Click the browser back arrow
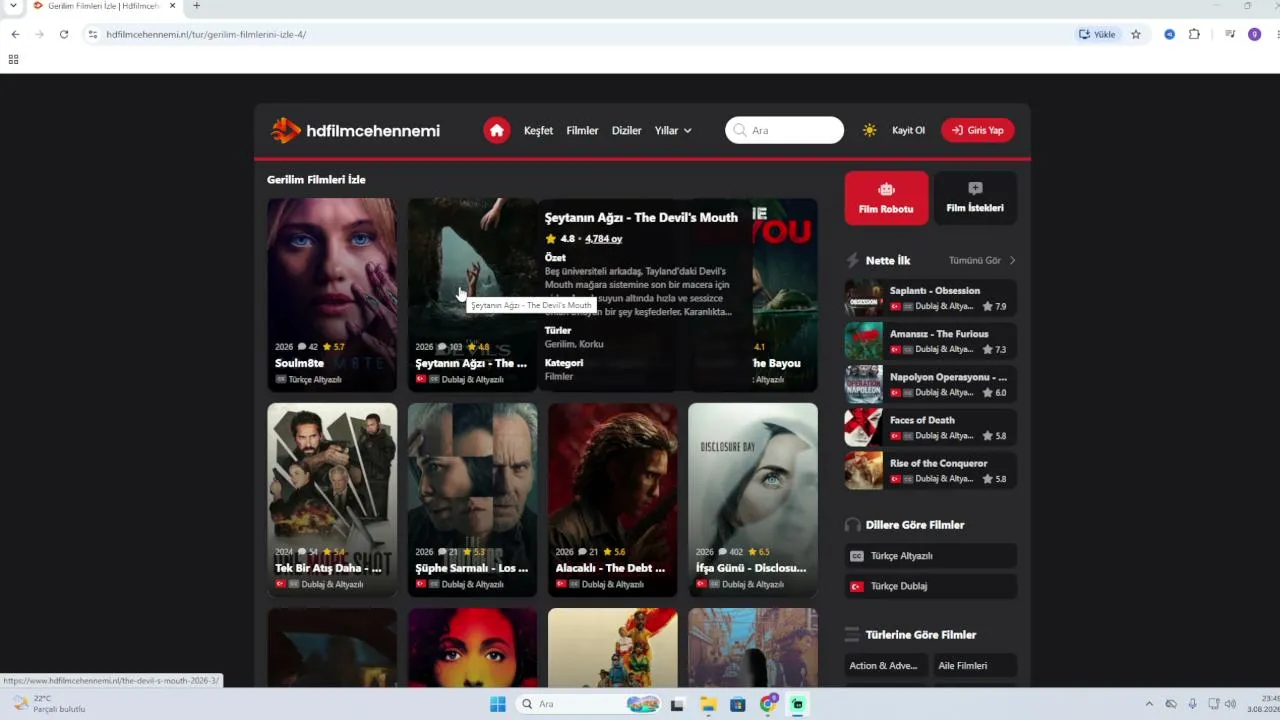The width and height of the screenshot is (1280, 720). click(x=15, y=34)
